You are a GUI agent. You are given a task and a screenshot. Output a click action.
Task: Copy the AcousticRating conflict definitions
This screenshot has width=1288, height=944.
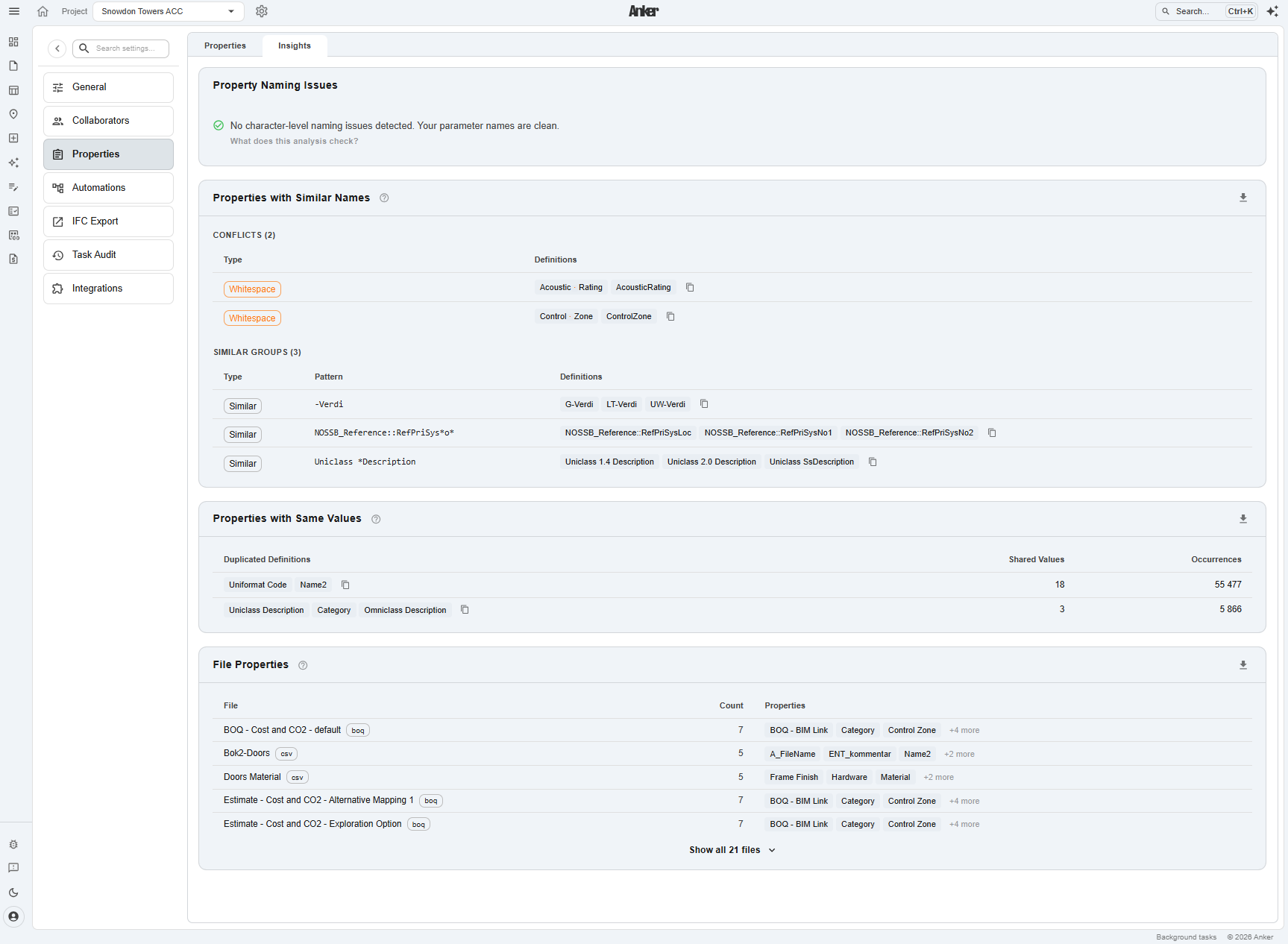pyautogui.click(x=690, y=287)
